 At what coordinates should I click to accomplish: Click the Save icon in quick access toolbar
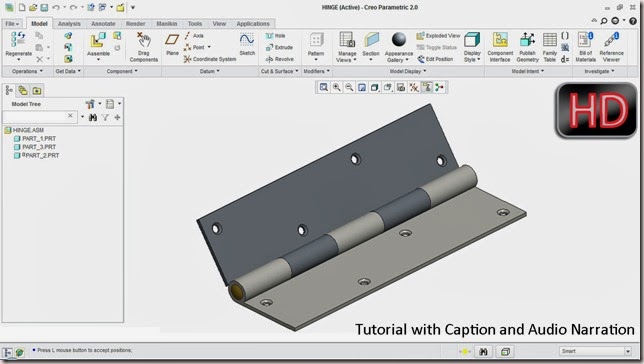click(44, 7)
